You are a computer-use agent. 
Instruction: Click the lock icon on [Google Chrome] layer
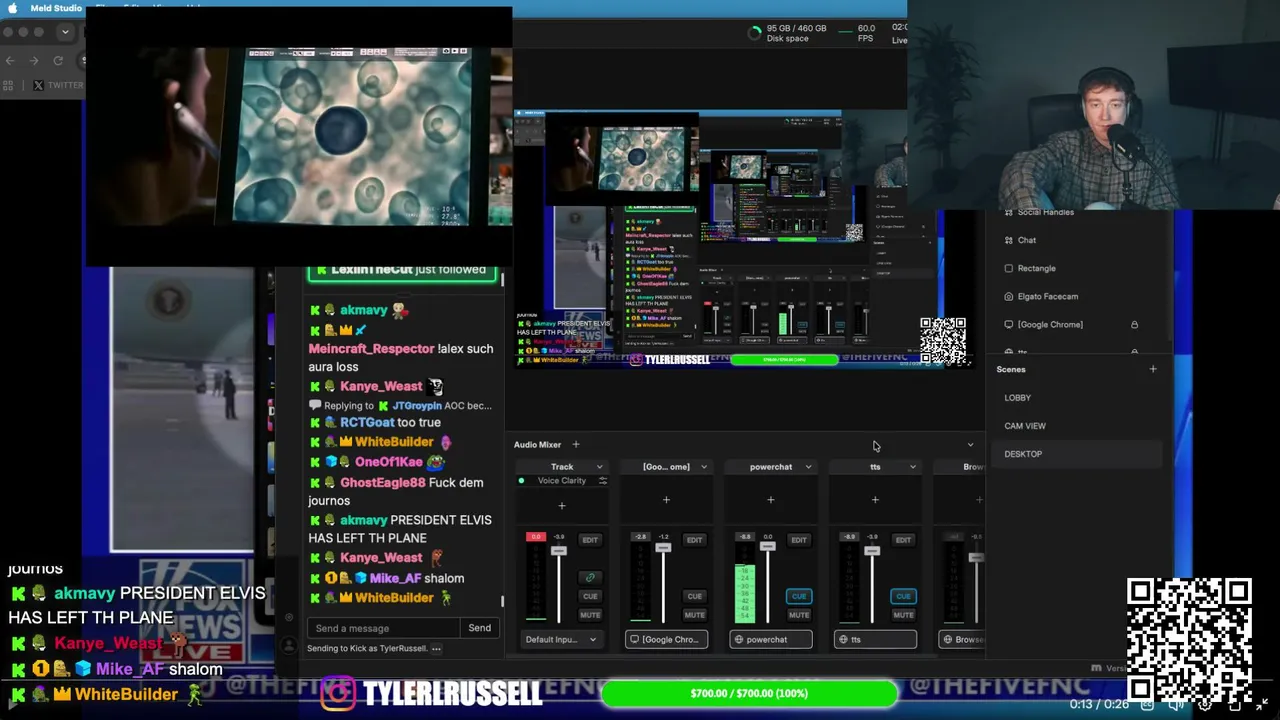1134,324
